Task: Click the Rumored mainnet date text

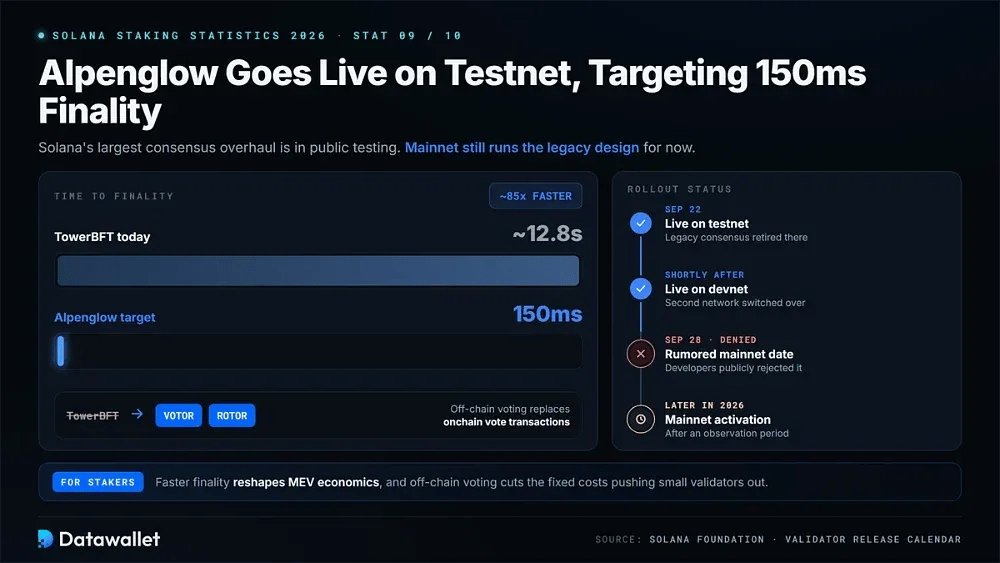Action: coord(729,355)
